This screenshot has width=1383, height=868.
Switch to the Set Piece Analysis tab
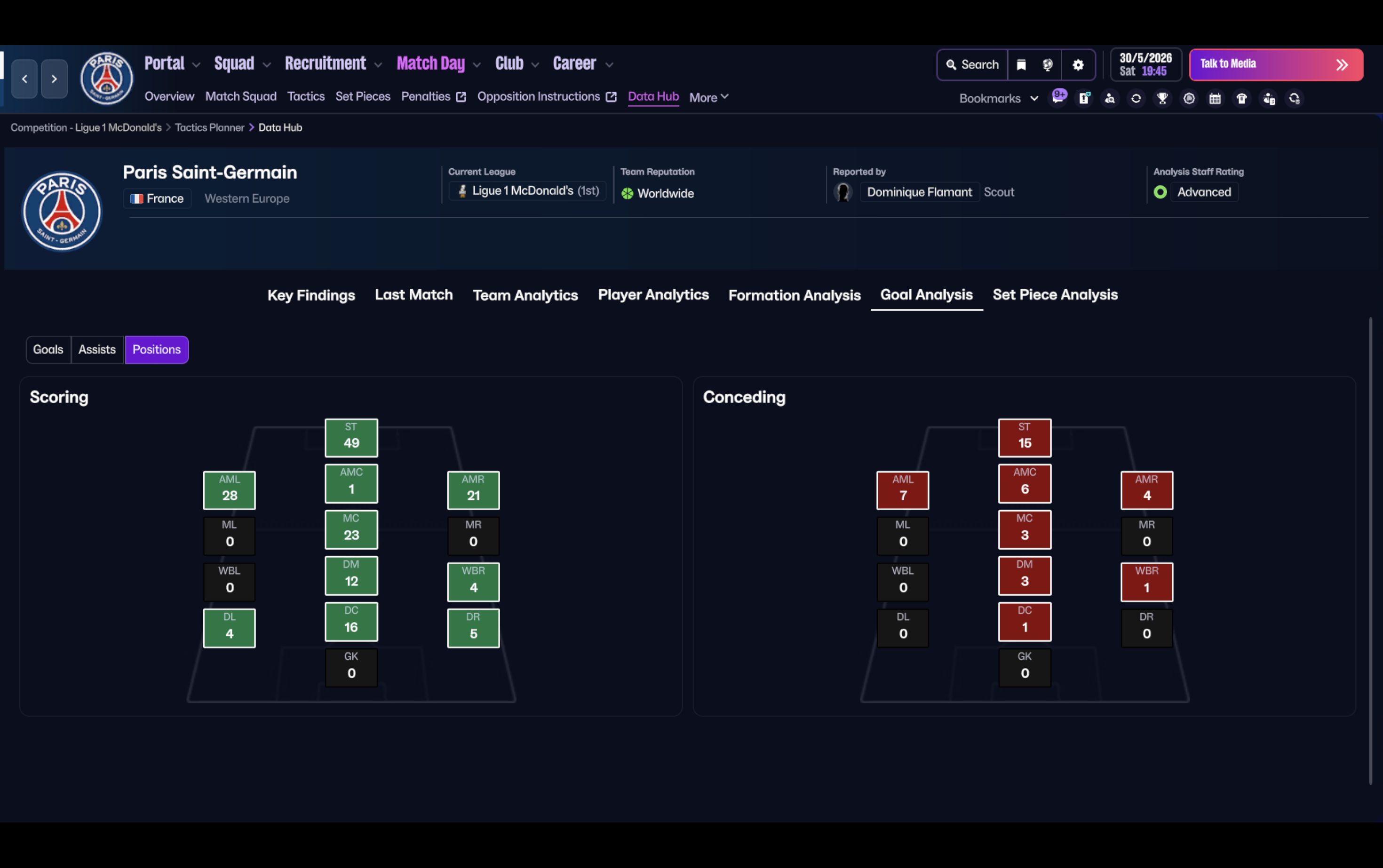1055,294
